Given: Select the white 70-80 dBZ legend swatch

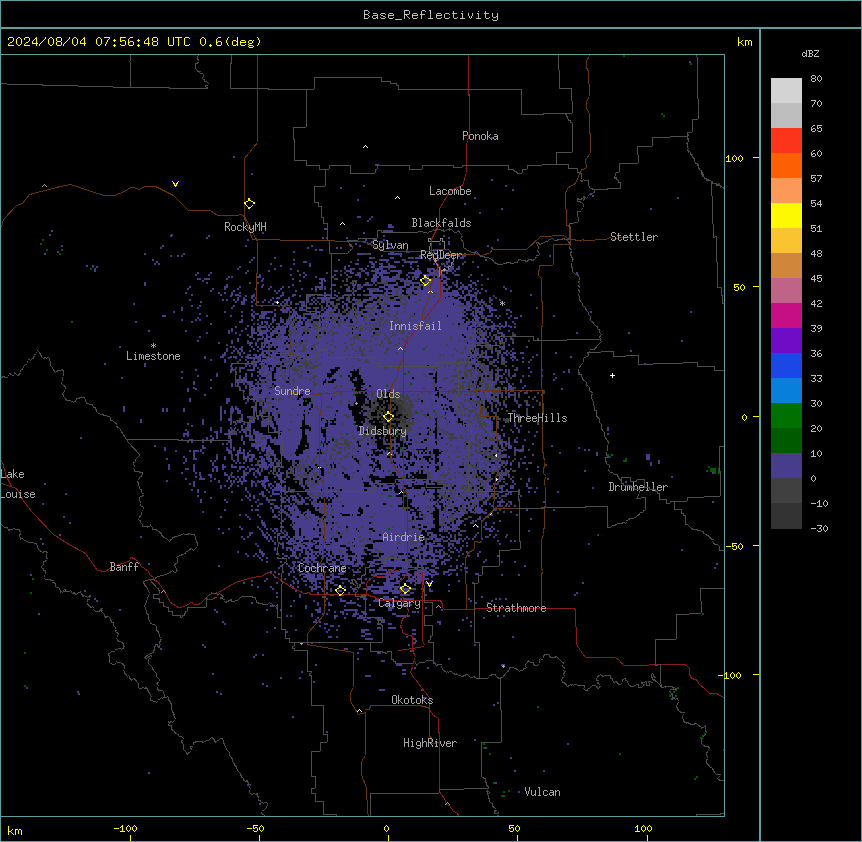Looking at the screenshot, I should coord(786,91).
